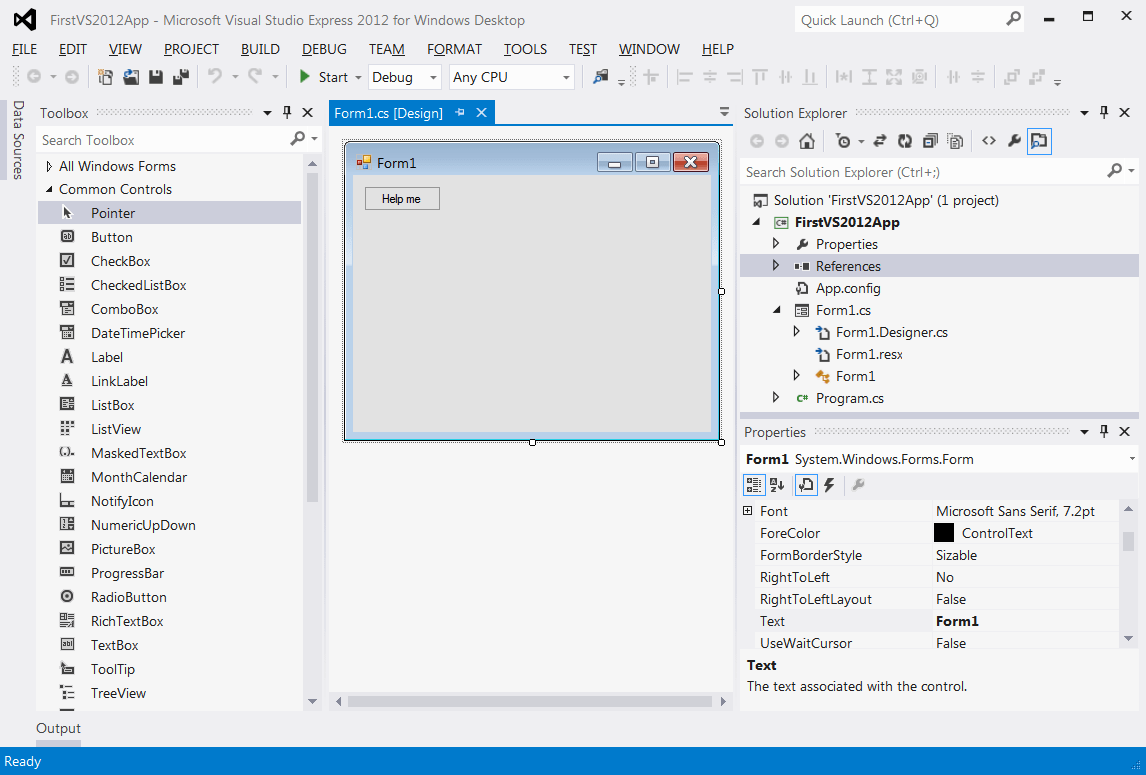Open the FILE menu

pos(24,49)
